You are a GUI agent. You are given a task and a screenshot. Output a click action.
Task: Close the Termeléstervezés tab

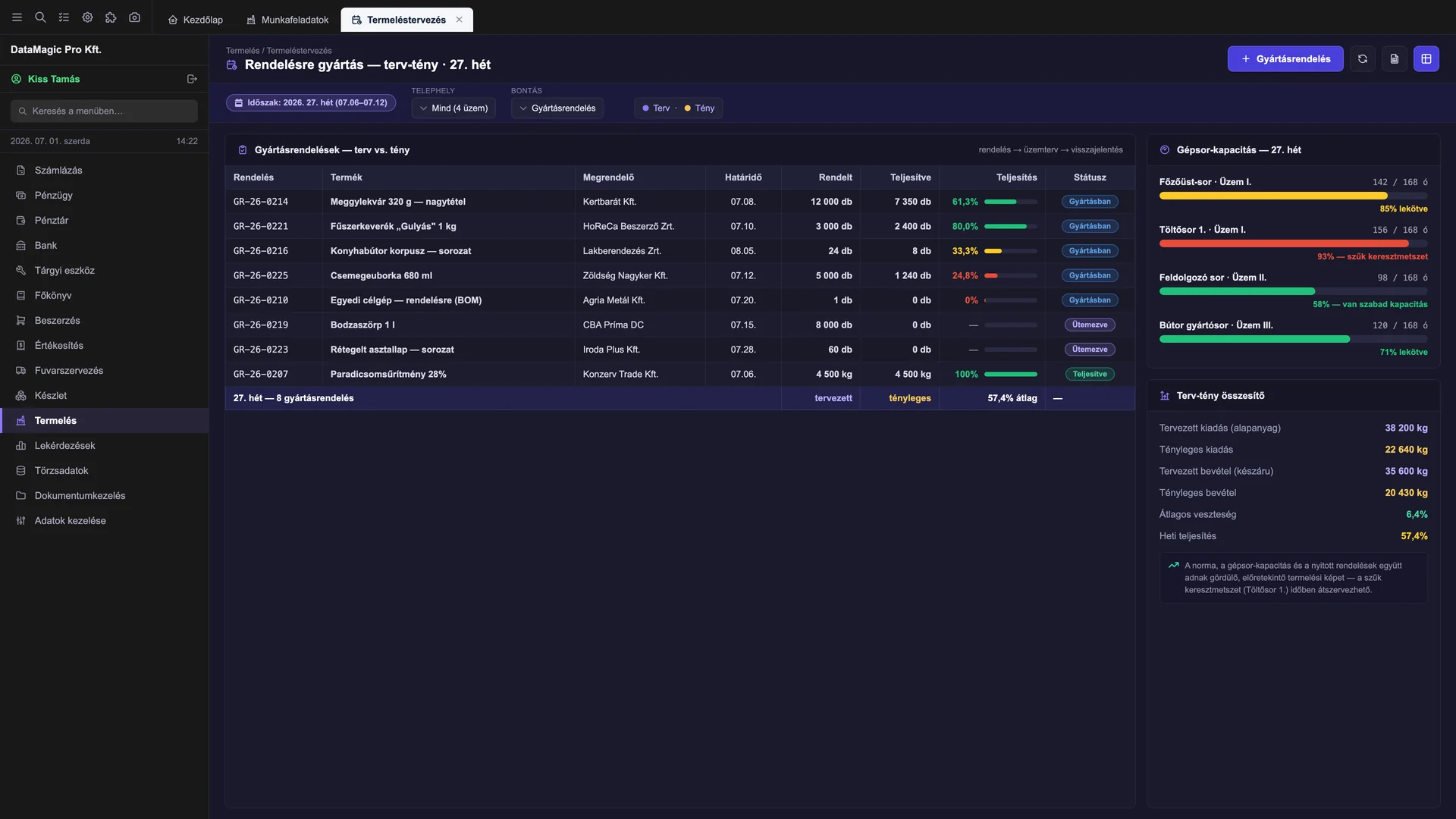459,20
